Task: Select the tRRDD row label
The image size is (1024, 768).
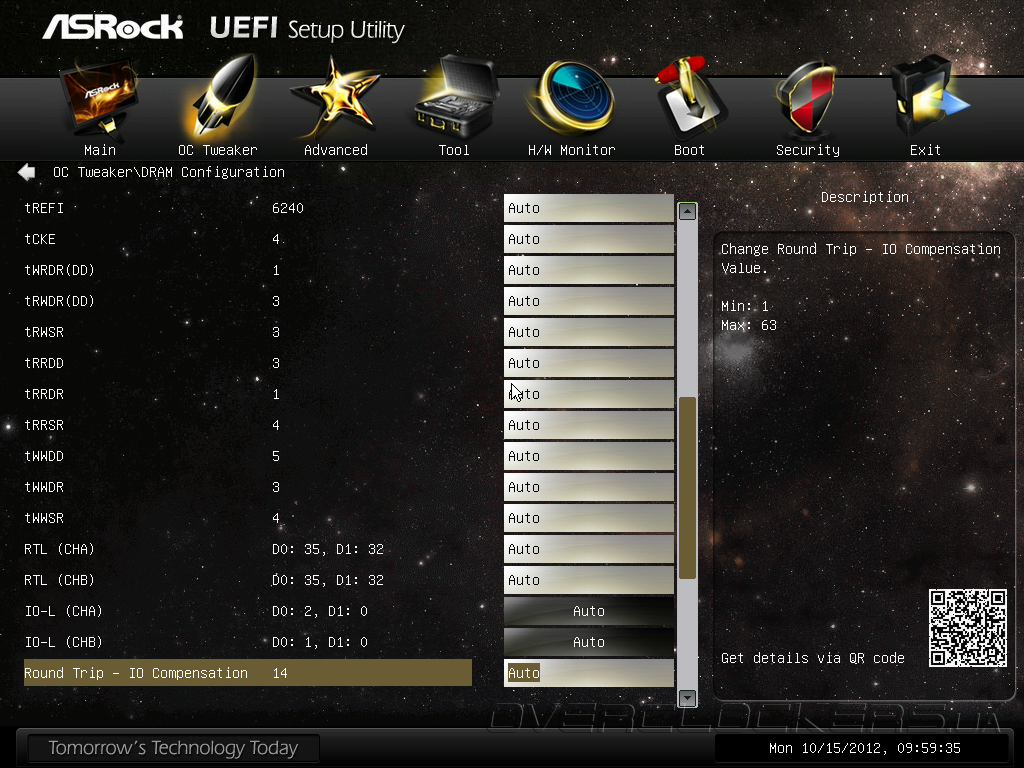Action: point(44,363)
